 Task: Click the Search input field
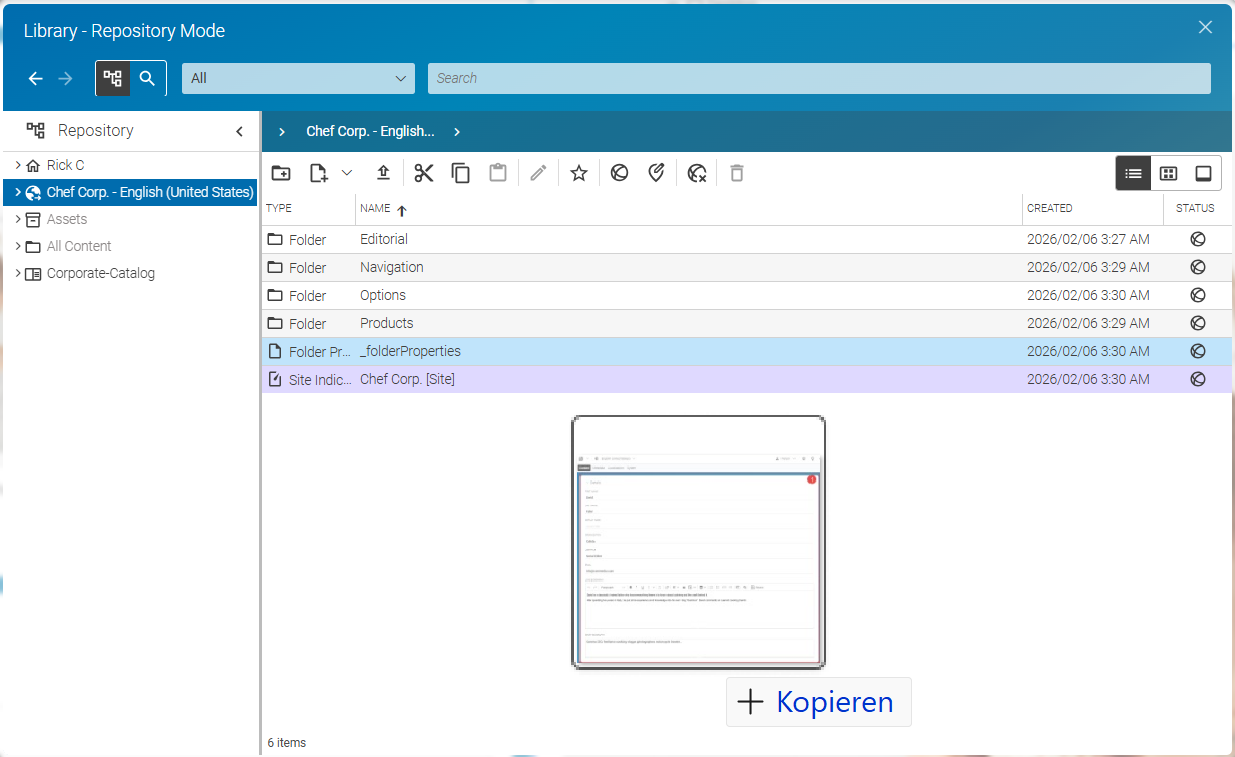click(x=818, y=78)
